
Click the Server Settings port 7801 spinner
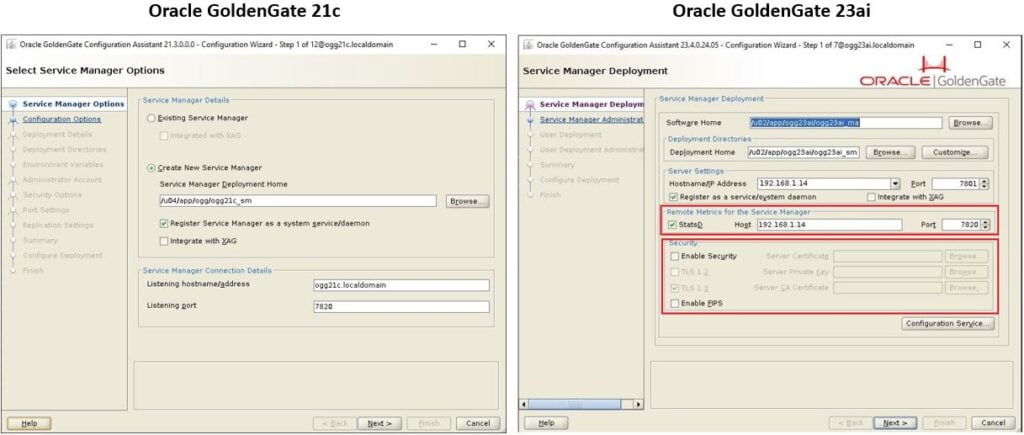point(984,184)
